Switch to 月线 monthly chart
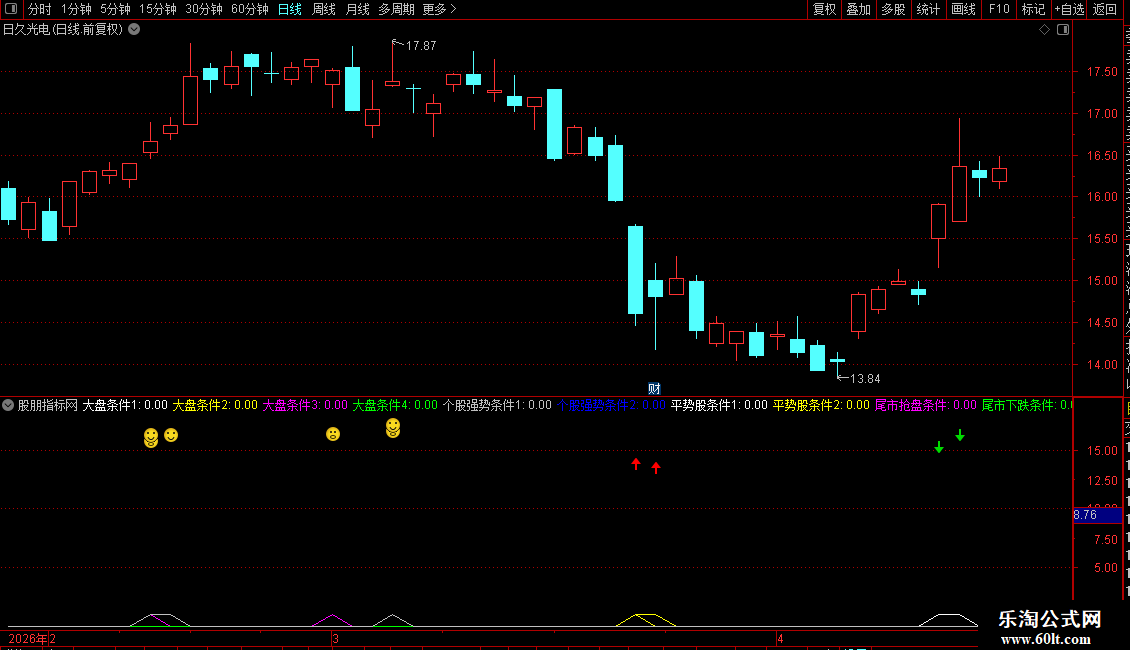Screen dimensions: 1130x650 pos(357,9)
